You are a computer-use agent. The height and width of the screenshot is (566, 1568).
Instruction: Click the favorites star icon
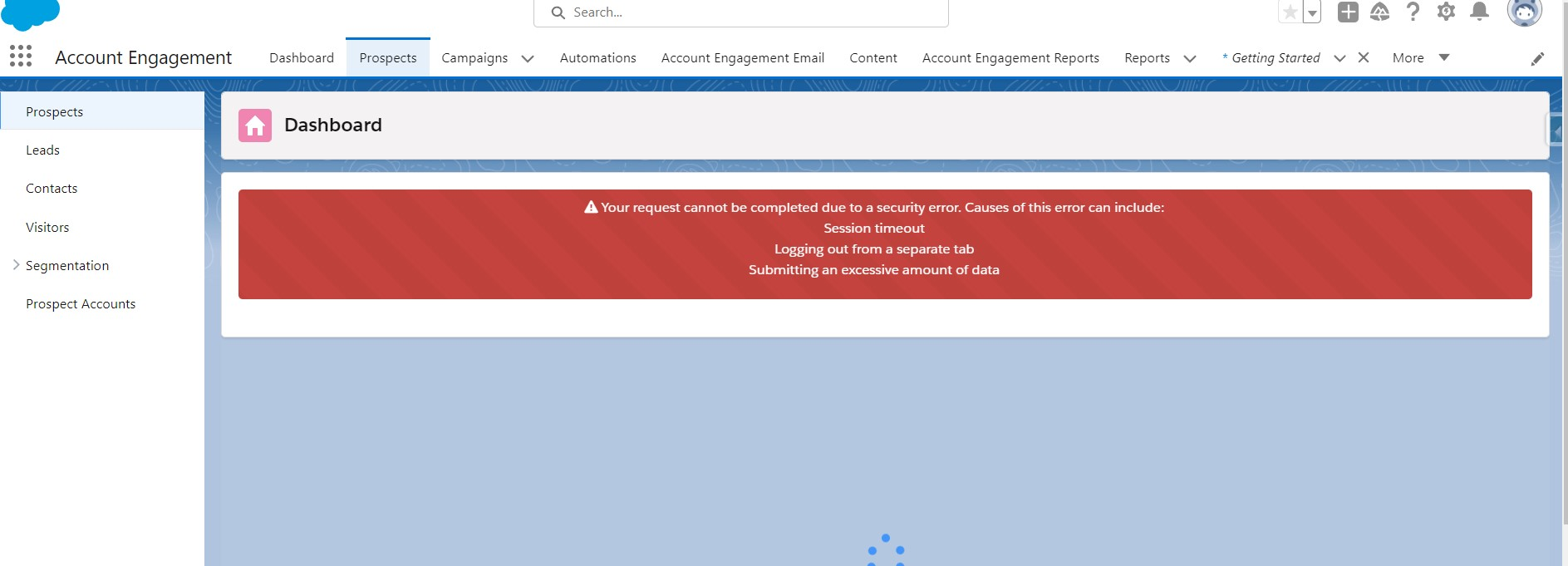tap(1290, 12)
